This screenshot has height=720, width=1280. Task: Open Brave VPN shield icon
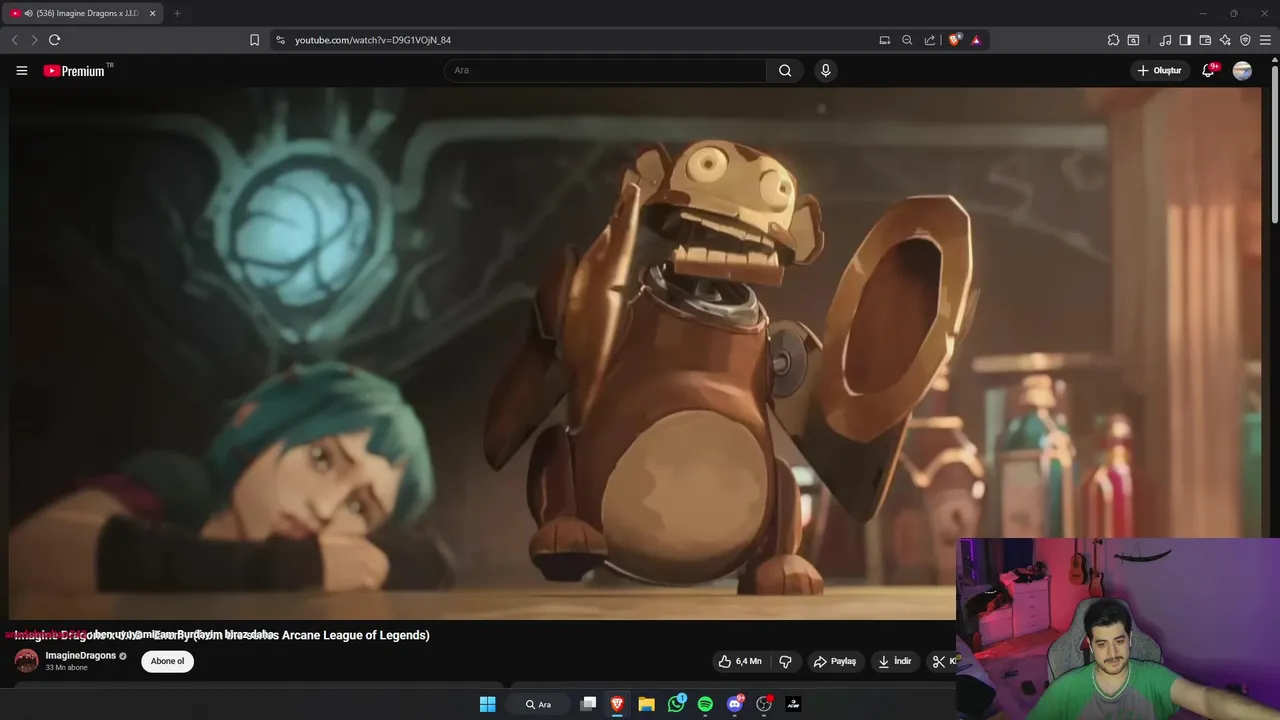pyautogui.click(x=1245, y=40)
